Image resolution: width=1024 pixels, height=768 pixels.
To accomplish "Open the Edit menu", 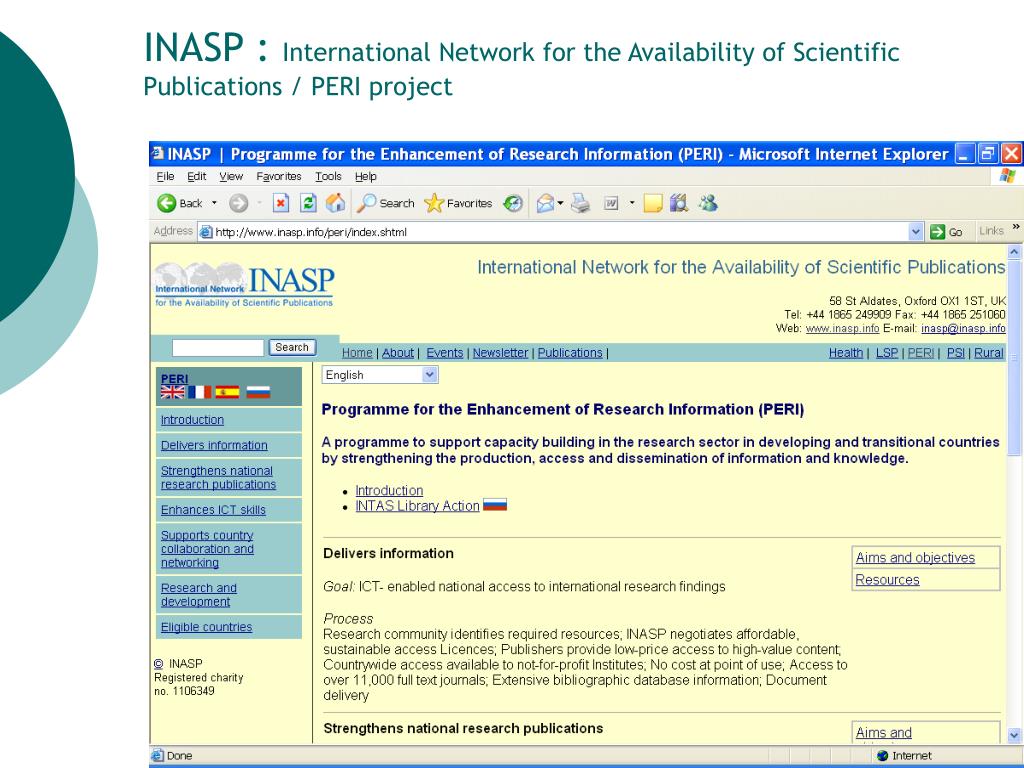I will (197, 176).
